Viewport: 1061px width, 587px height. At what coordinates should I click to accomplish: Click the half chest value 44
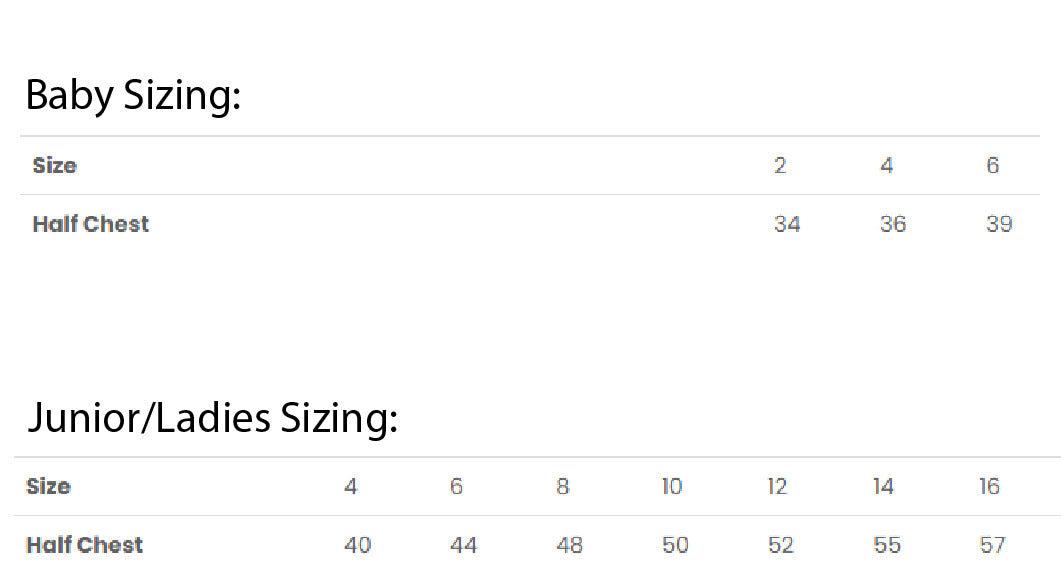pyautogui.click(x=463, y=545)
